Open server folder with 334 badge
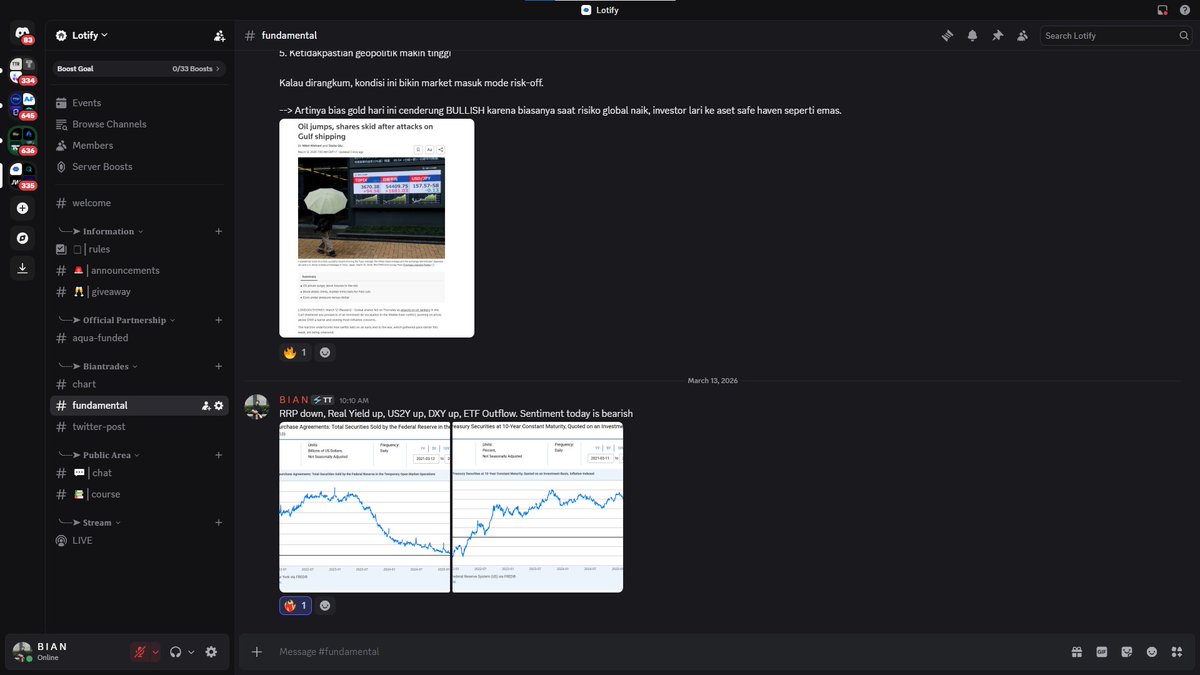Image resolution: width=1200 pixels, height=675 pixels. (x=22, y=71)
